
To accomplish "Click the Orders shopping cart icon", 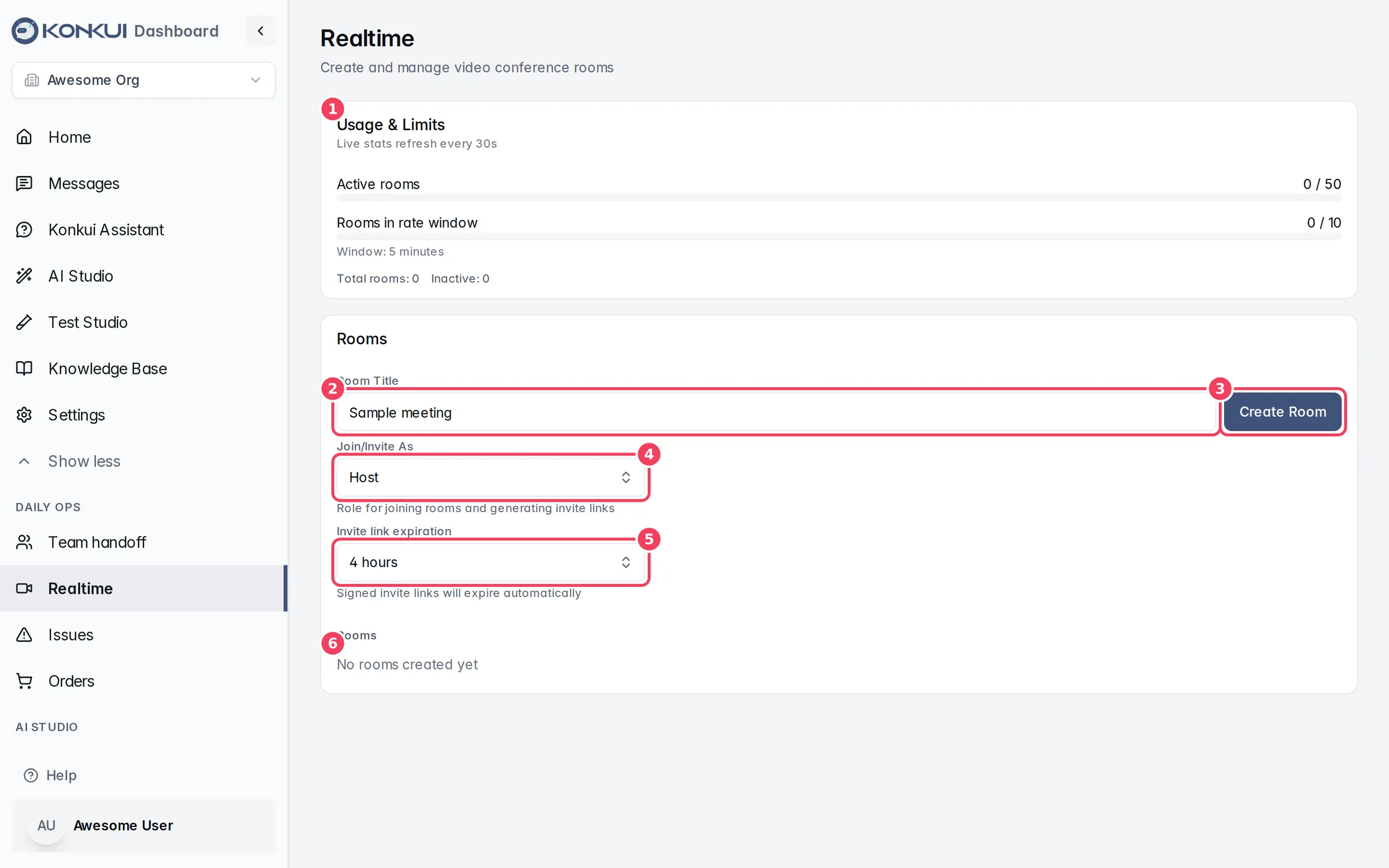I will coord(24,681).
